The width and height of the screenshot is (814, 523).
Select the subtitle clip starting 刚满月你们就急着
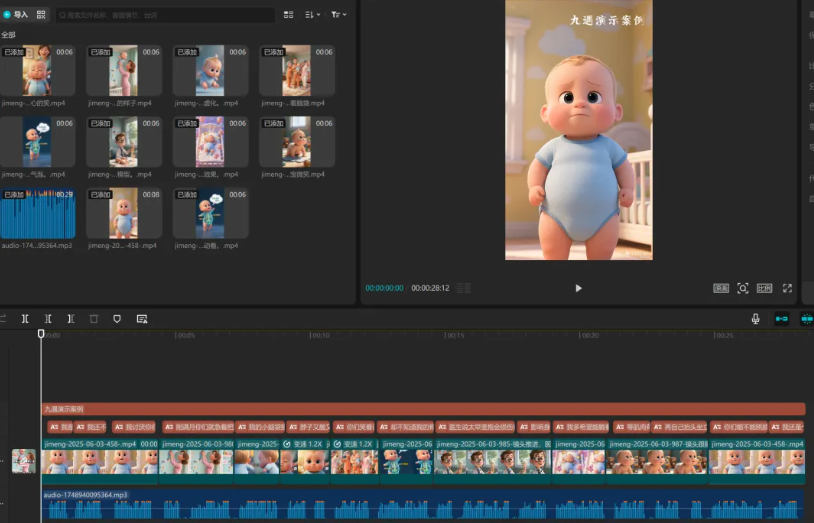coord(198,427)
